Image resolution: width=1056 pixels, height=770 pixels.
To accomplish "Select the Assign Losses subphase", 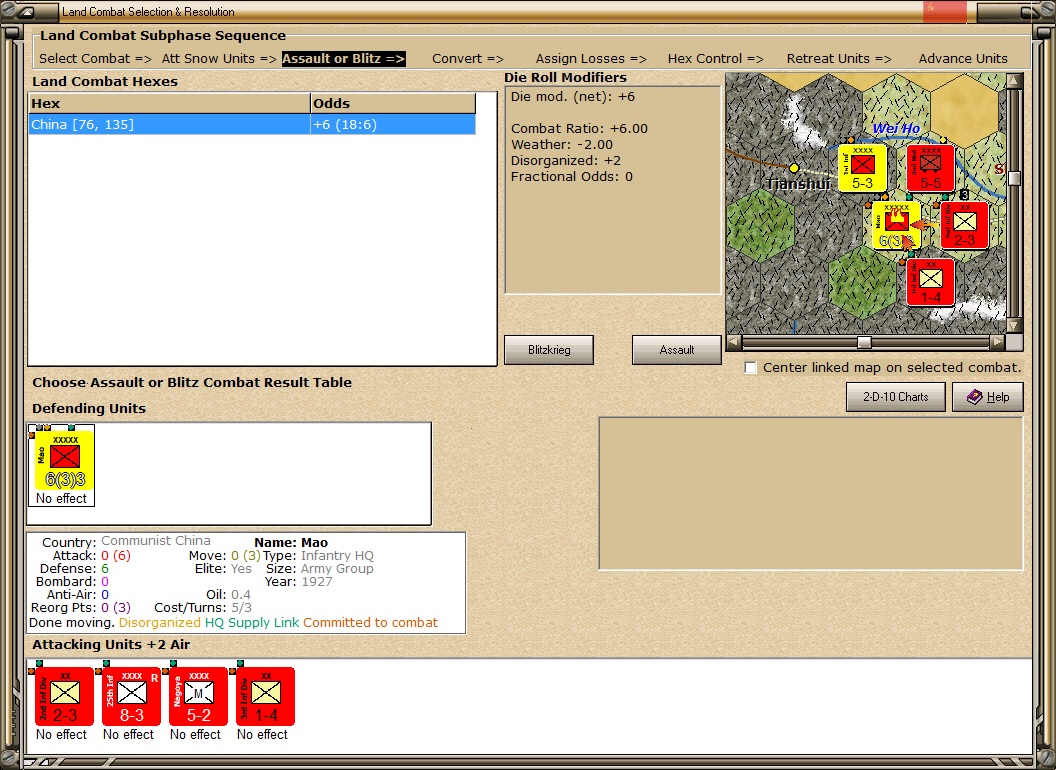I will (591, 59).
